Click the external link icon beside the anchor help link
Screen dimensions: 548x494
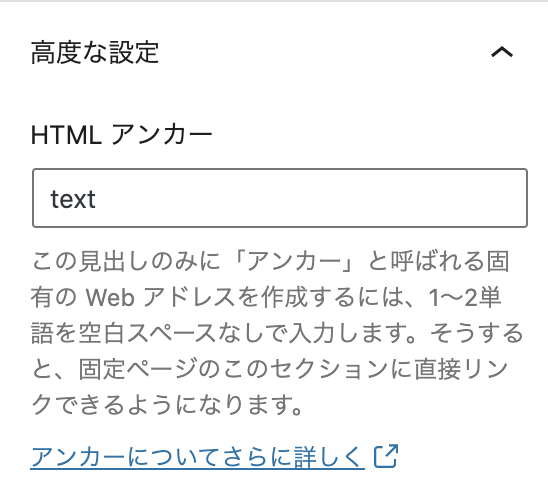point(386,456)
